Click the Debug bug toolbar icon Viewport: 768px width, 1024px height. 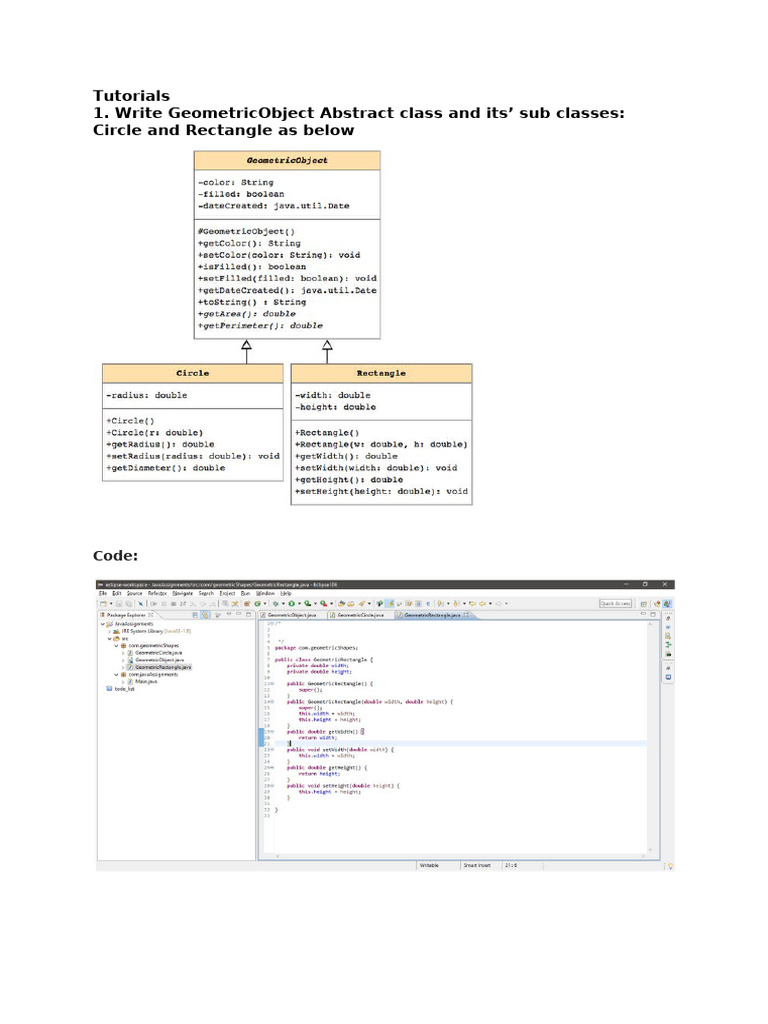point(276,603)
